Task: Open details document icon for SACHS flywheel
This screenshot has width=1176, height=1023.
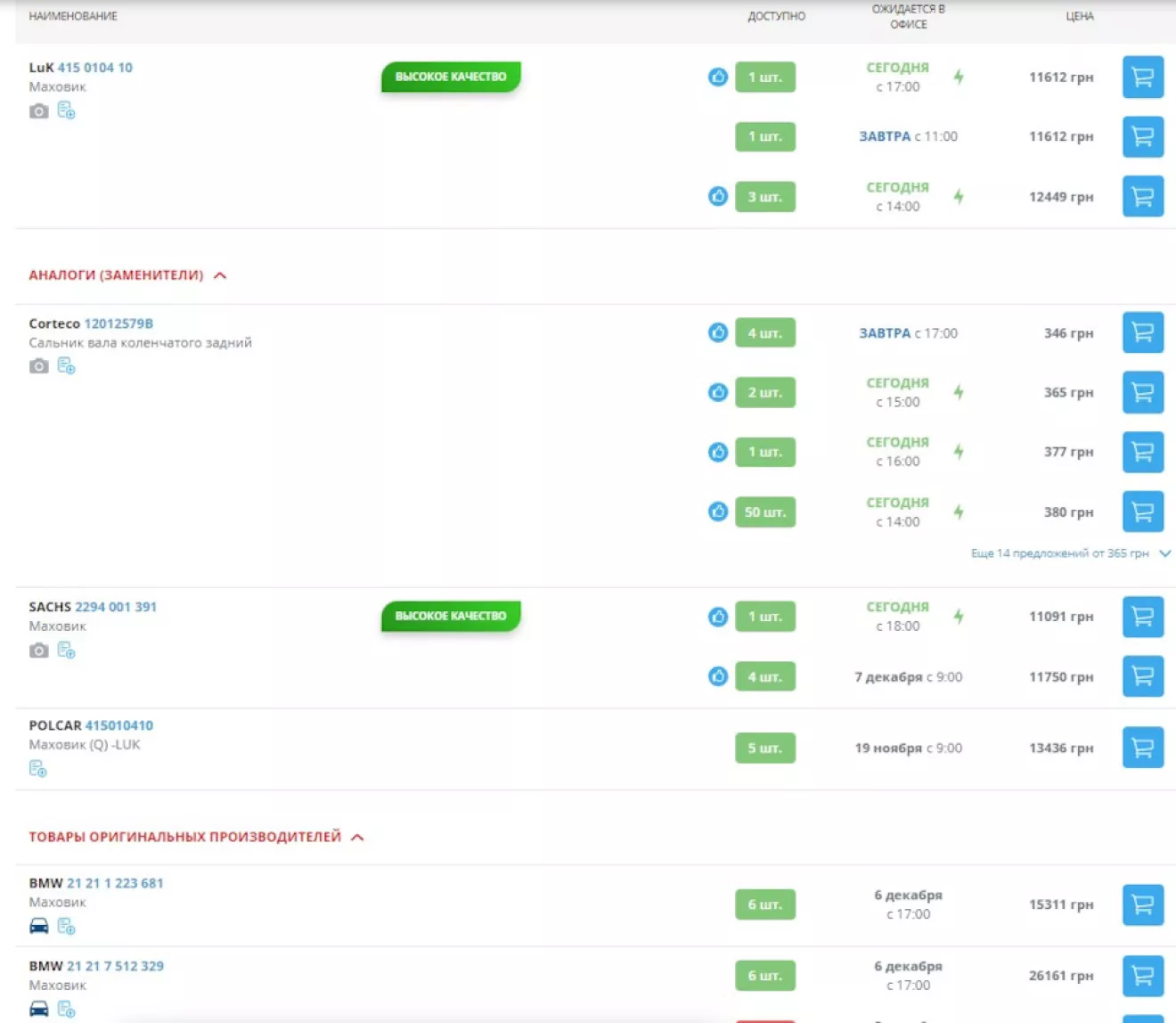Action: 66,650
